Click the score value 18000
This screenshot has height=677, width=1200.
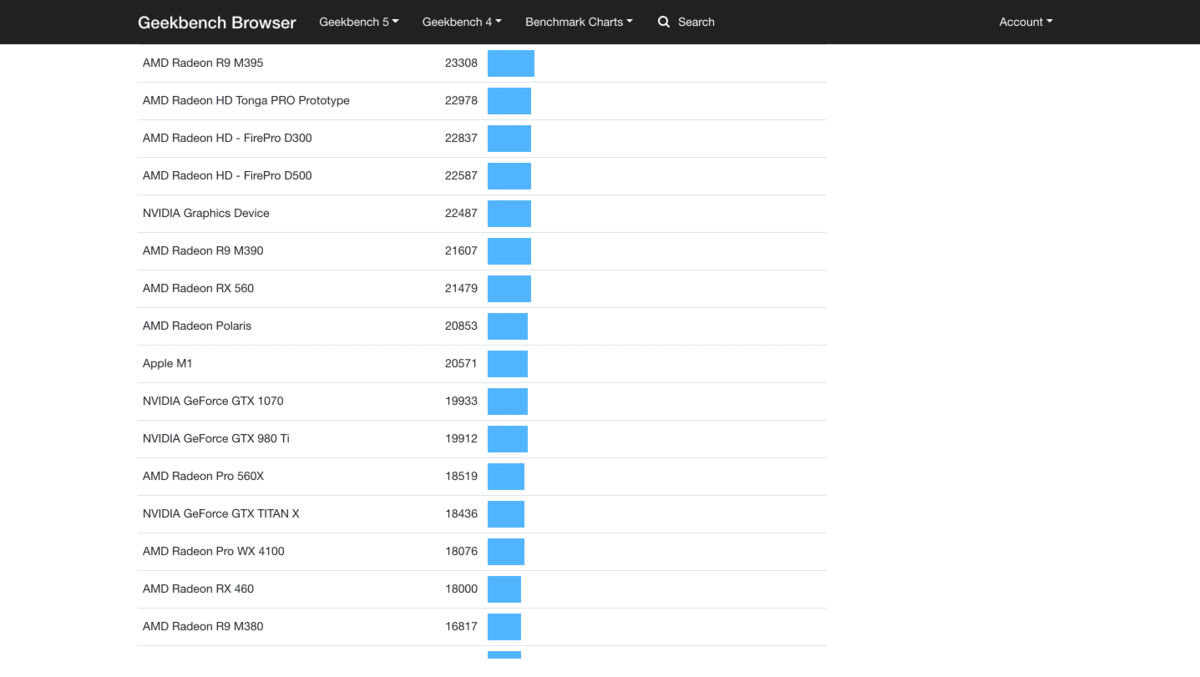tap(461, 589)
